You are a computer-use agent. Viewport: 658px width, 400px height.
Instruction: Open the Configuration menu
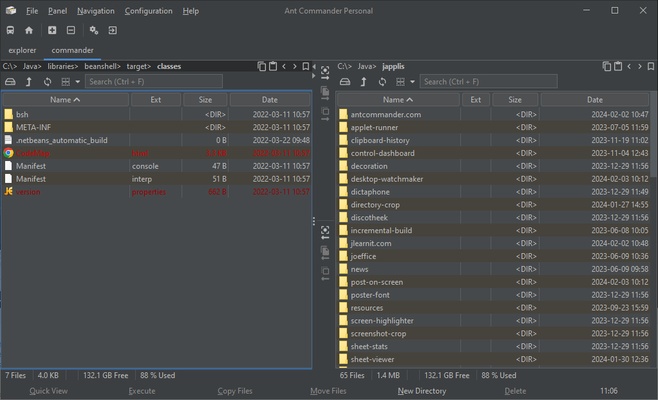pyautogui.click(x=149, y=11)
